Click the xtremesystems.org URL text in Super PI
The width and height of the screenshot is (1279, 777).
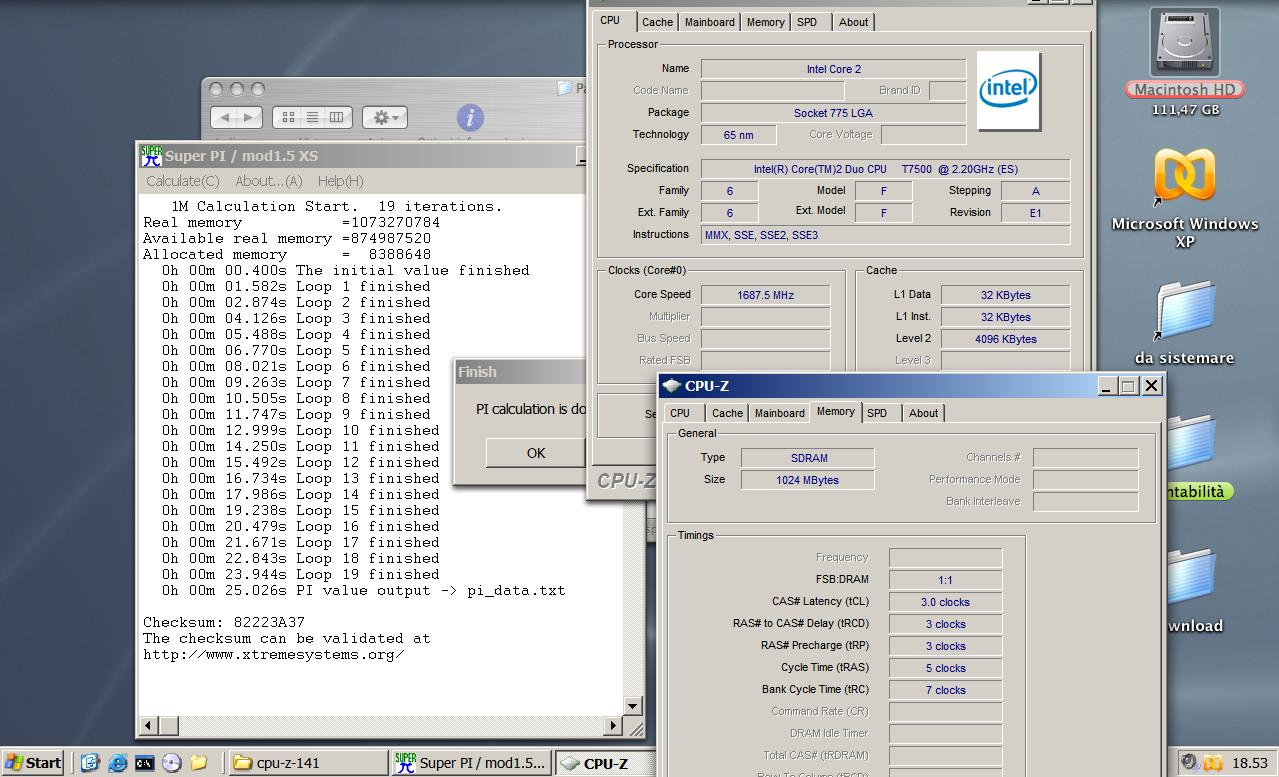coord(273,654)
